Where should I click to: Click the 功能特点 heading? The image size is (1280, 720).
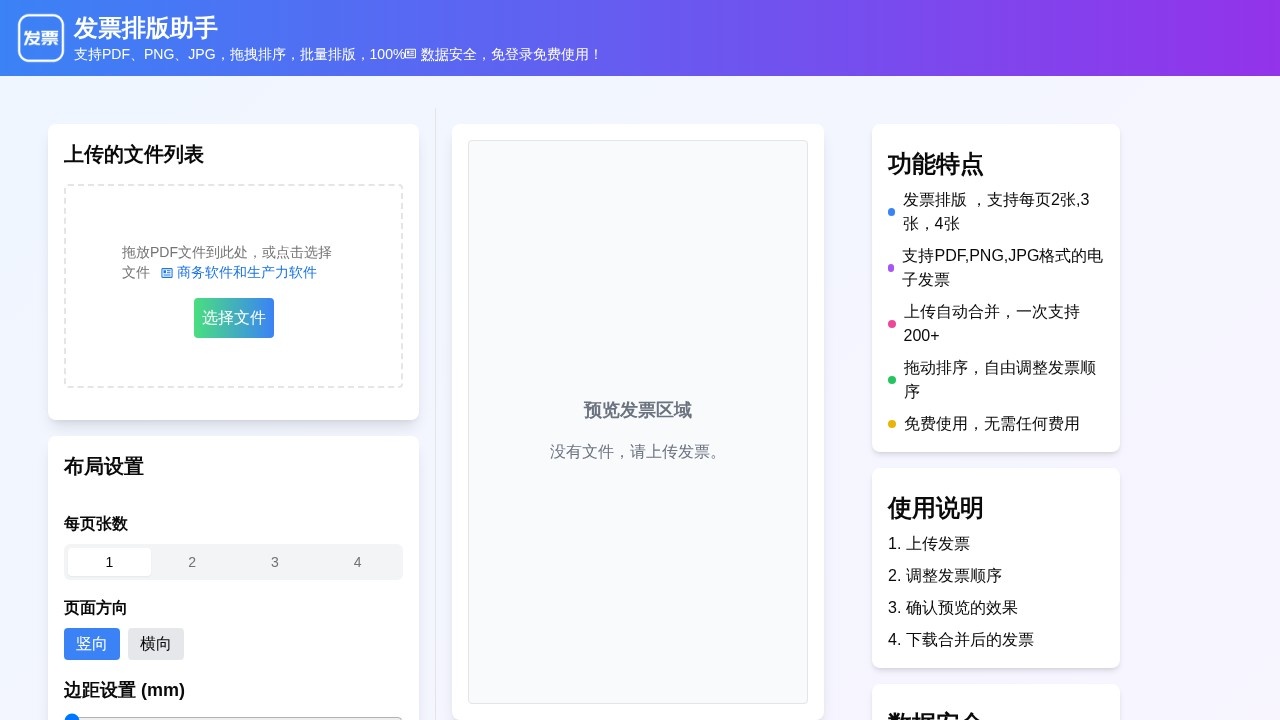936,164
